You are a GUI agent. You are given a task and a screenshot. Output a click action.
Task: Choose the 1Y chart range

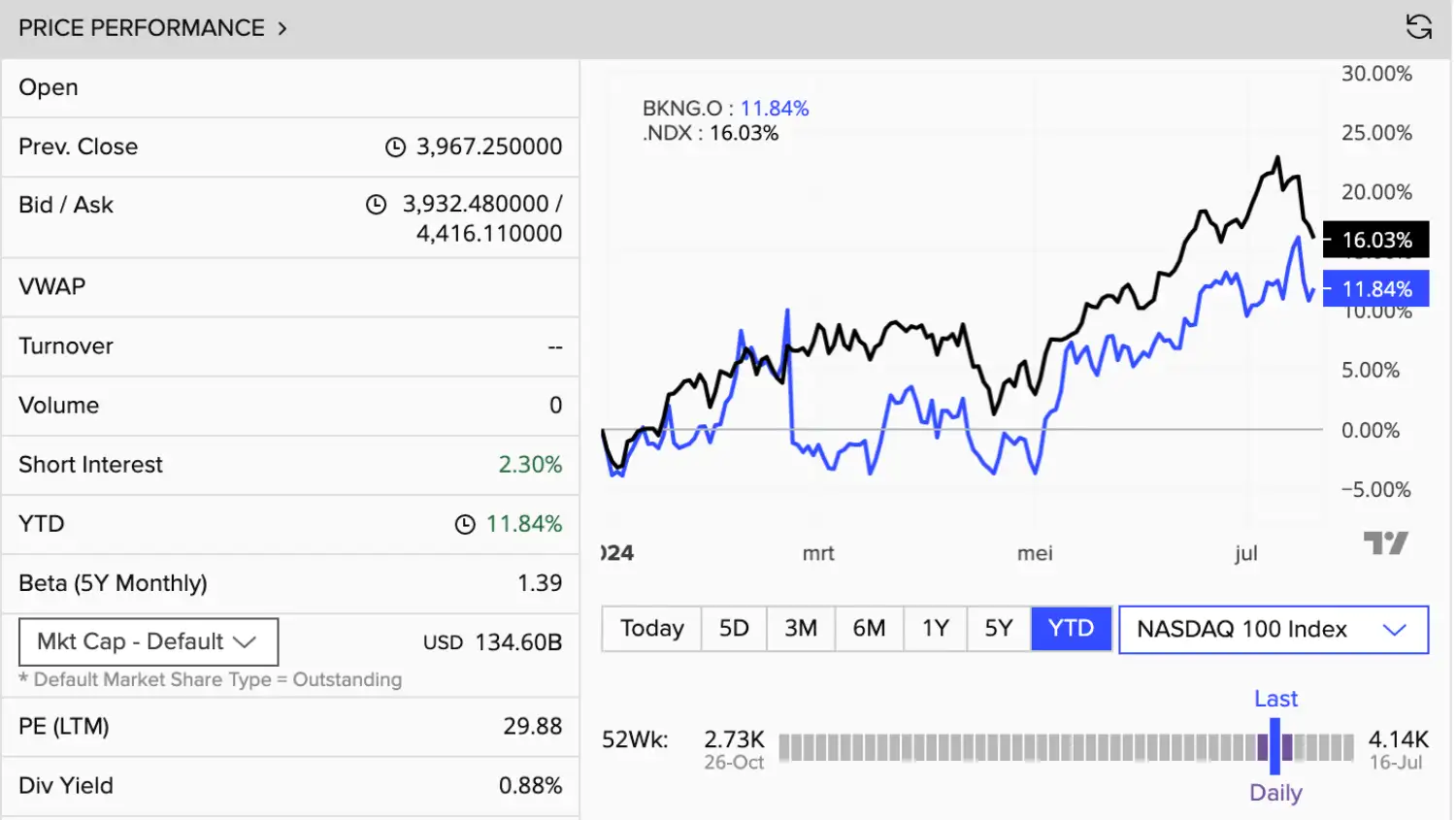tap(936, 629)
